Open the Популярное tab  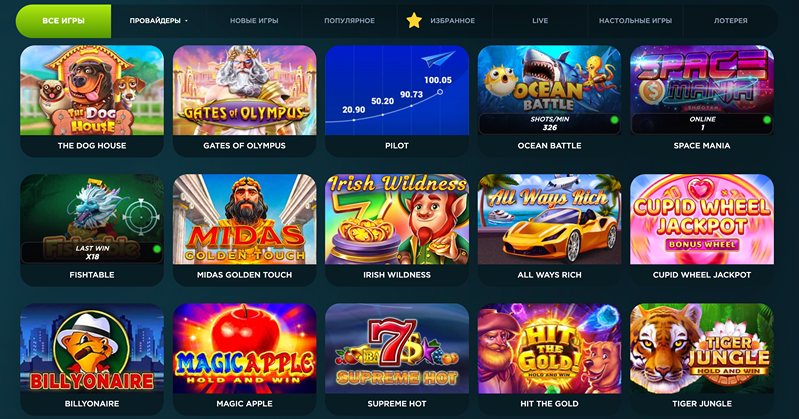[350, 21]
